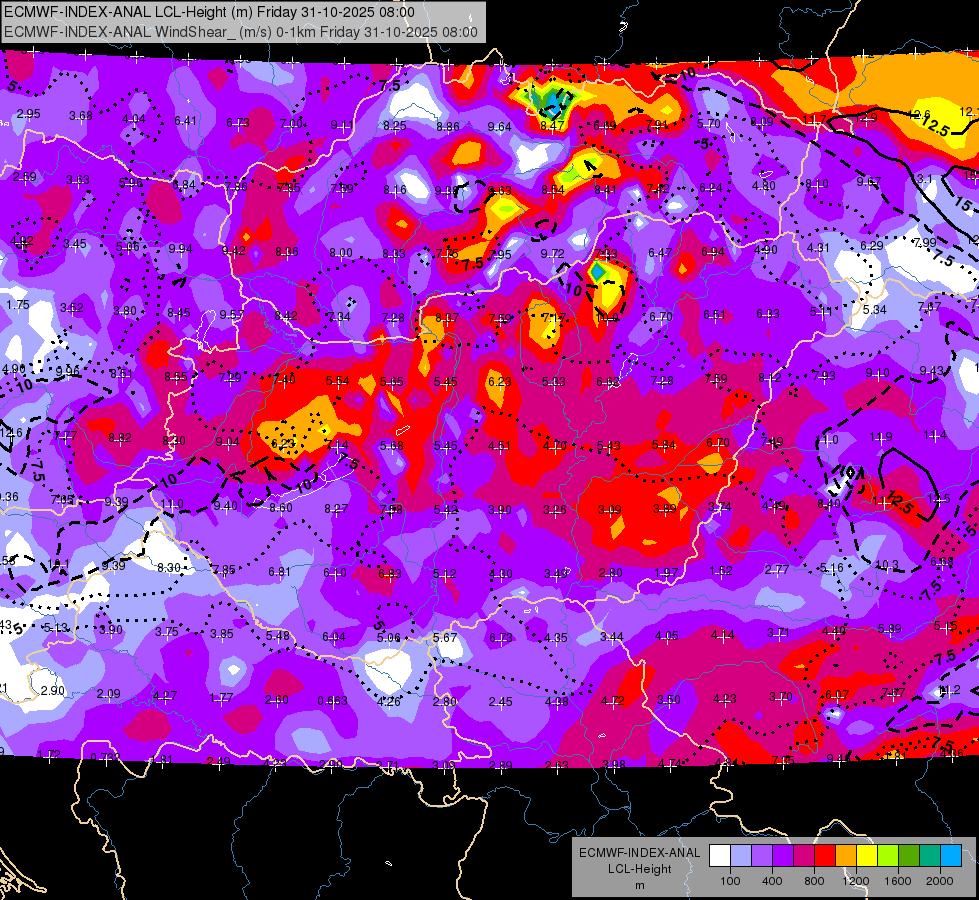Select the grid value 2.59

(x=24, y=177)
